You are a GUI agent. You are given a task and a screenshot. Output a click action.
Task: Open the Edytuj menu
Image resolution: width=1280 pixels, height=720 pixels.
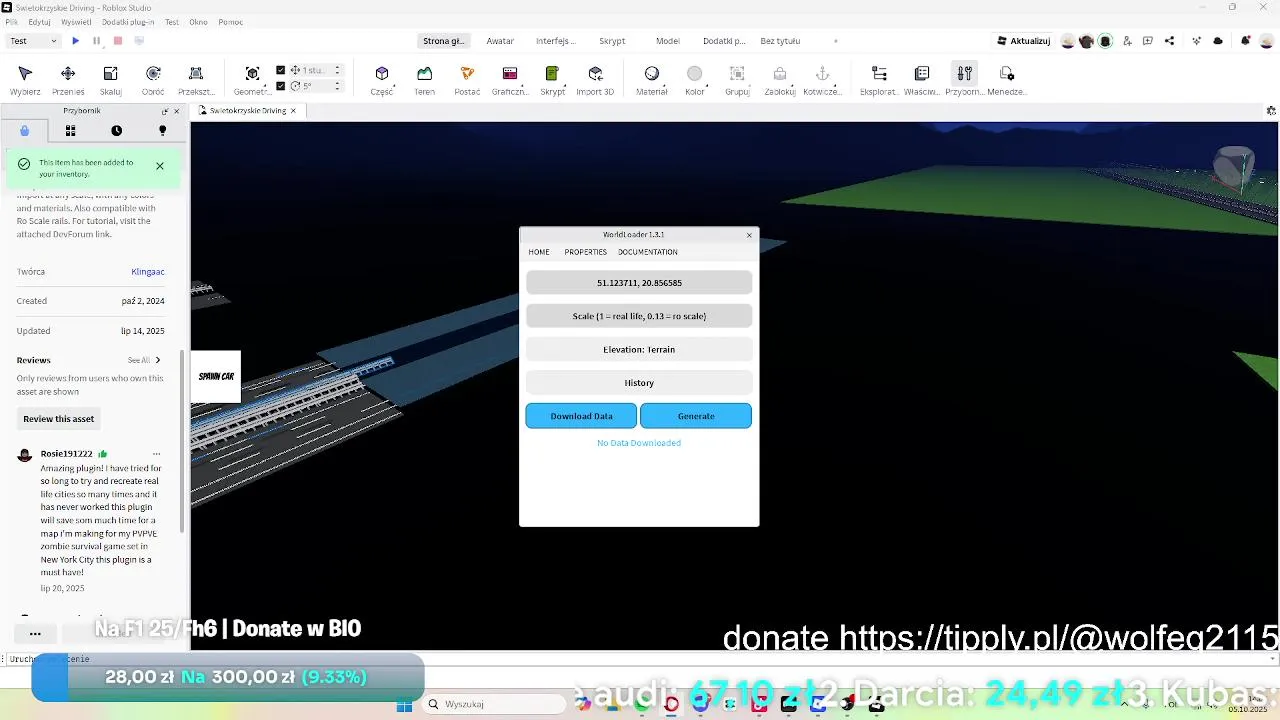[40, 21]
